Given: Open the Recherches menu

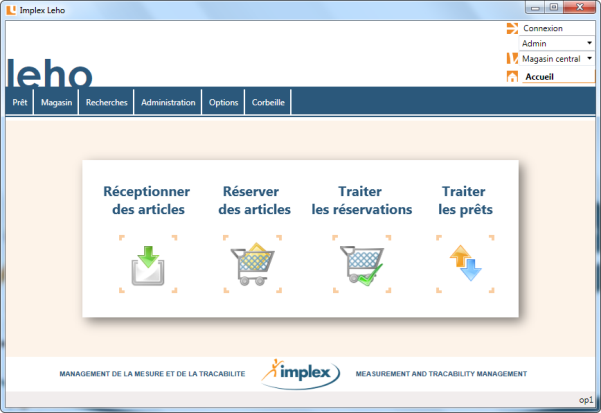Looking at the screenshot, I should [107, 102].
